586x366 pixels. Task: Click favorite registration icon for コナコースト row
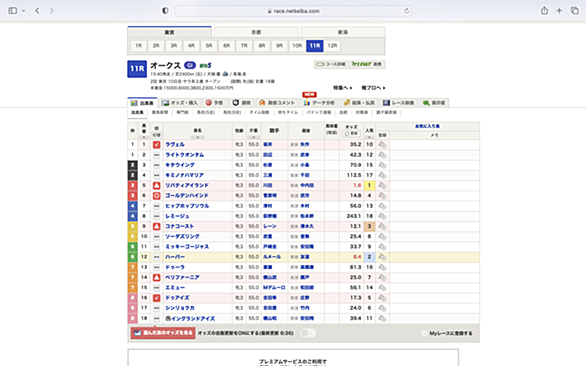point(382,226)
